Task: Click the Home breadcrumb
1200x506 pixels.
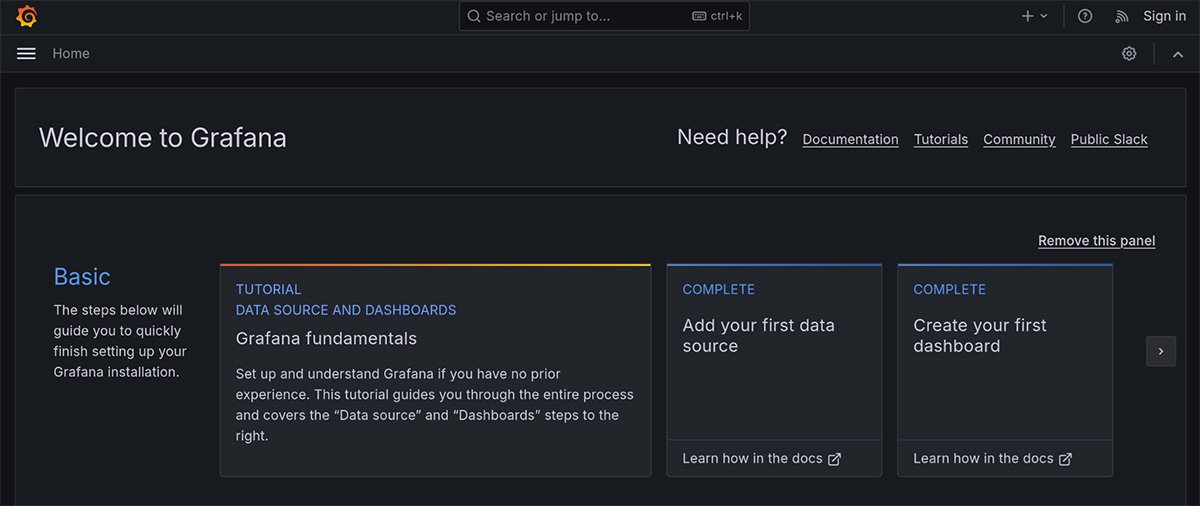Action: click(x=71, y=54)
